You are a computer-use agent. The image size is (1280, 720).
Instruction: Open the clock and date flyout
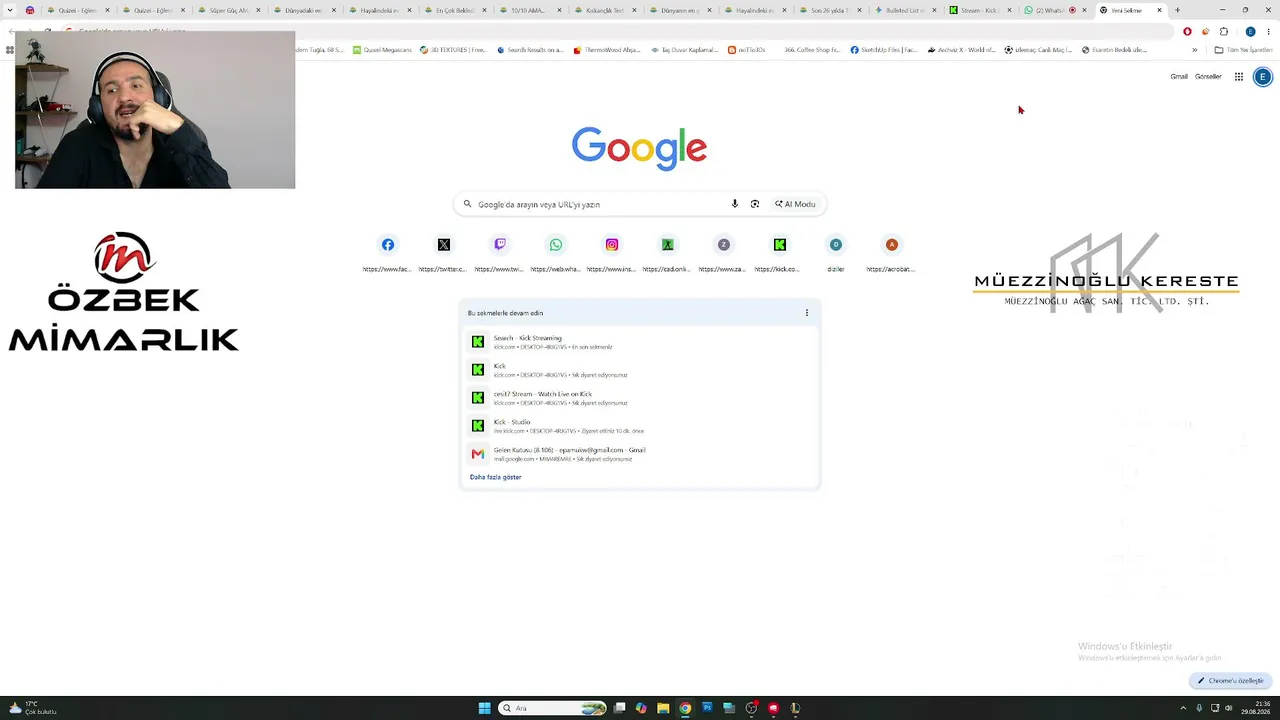1256,708
